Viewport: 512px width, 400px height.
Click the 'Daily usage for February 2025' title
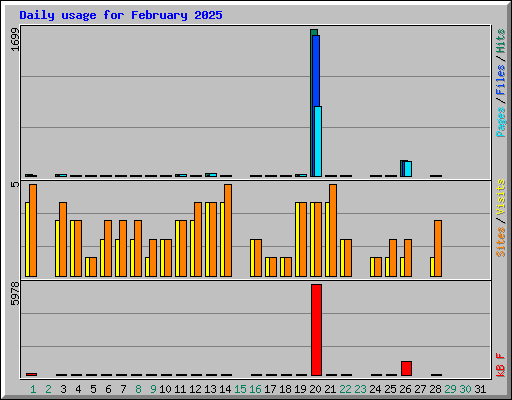pos(121,15)
